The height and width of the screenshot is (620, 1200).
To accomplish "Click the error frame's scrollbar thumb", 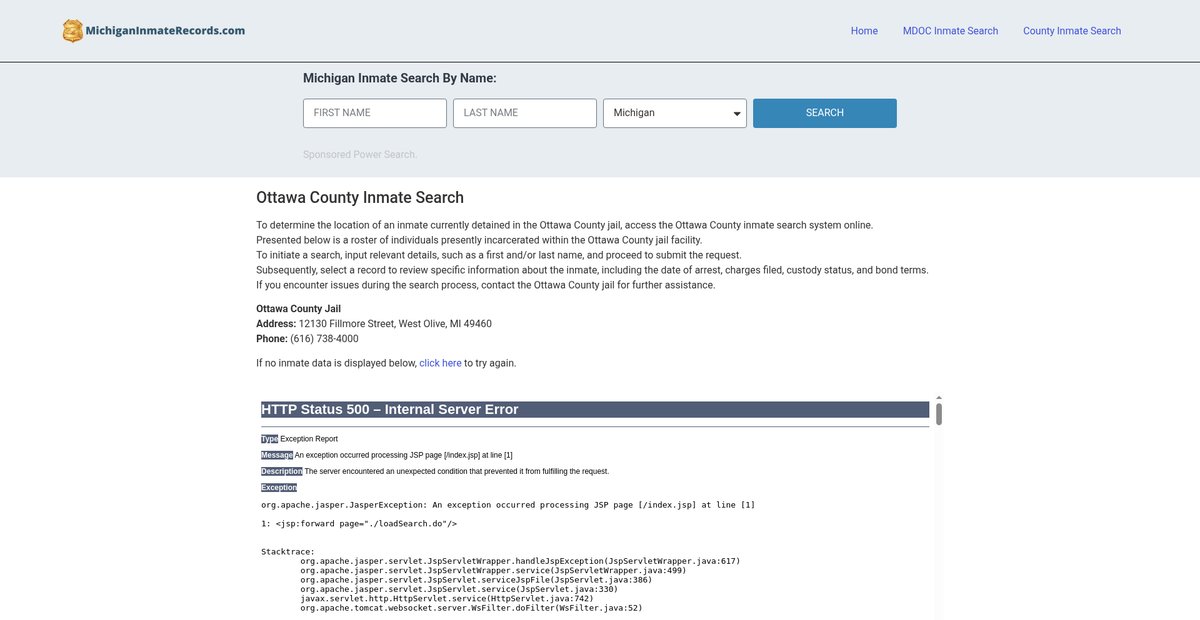I will click(939, 413).
